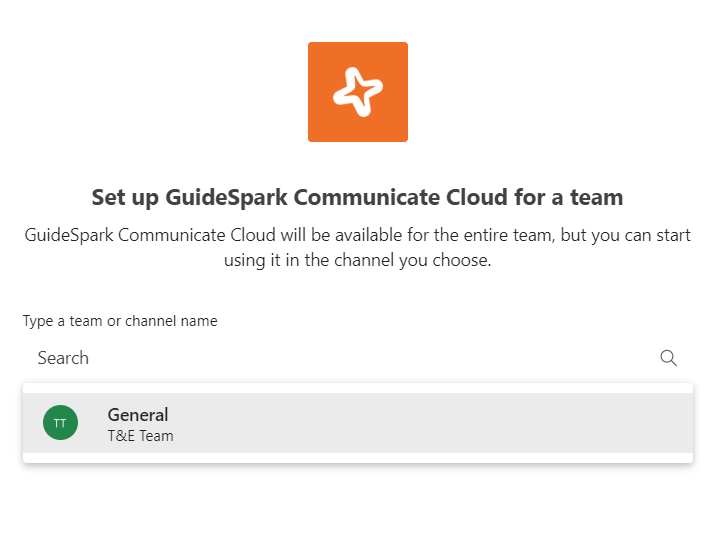The height and width of the screenshot is (533, 722).
Task: Click the magnifying glass search icon
Action: pyautogui.click(x=669, y=358)
